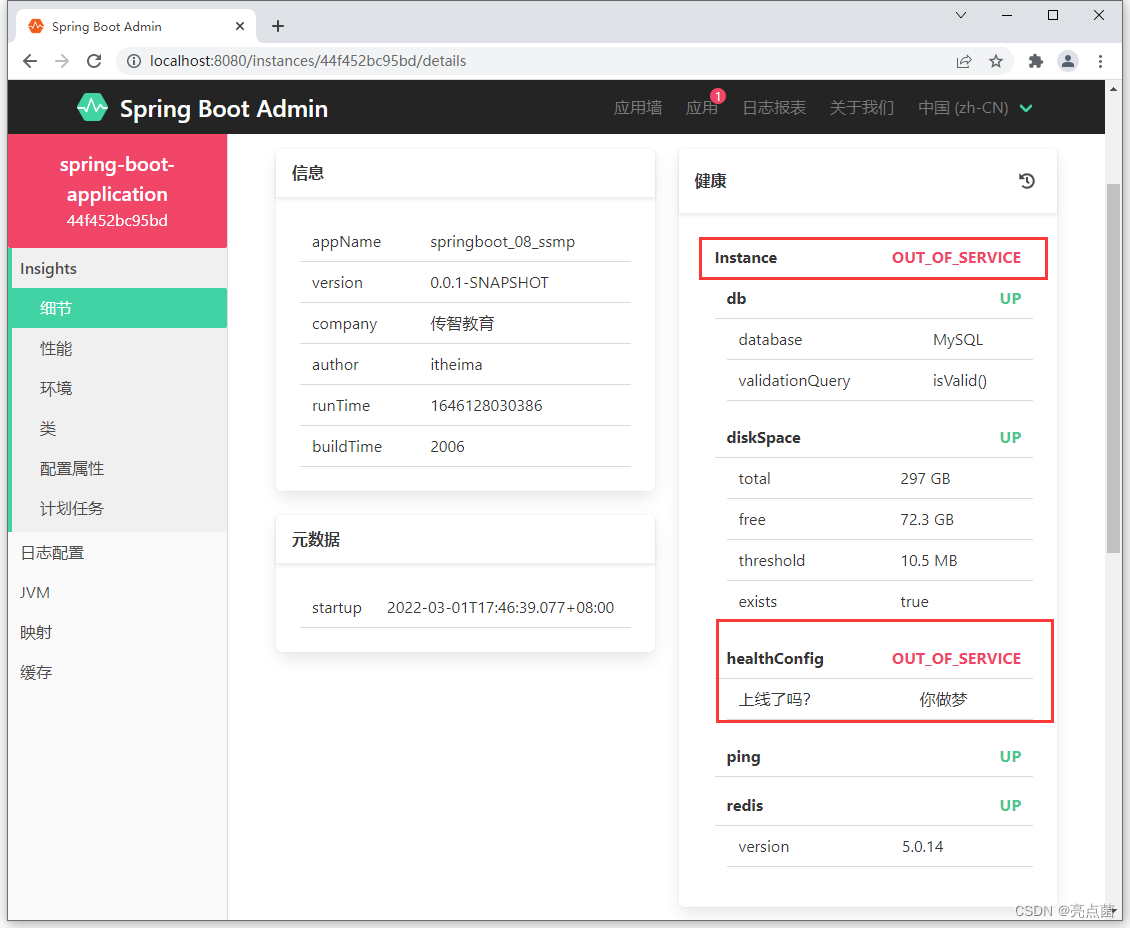This screenshot has width=1130, height=928.
Task: Click the 信息 card heading
Action: 308,173
